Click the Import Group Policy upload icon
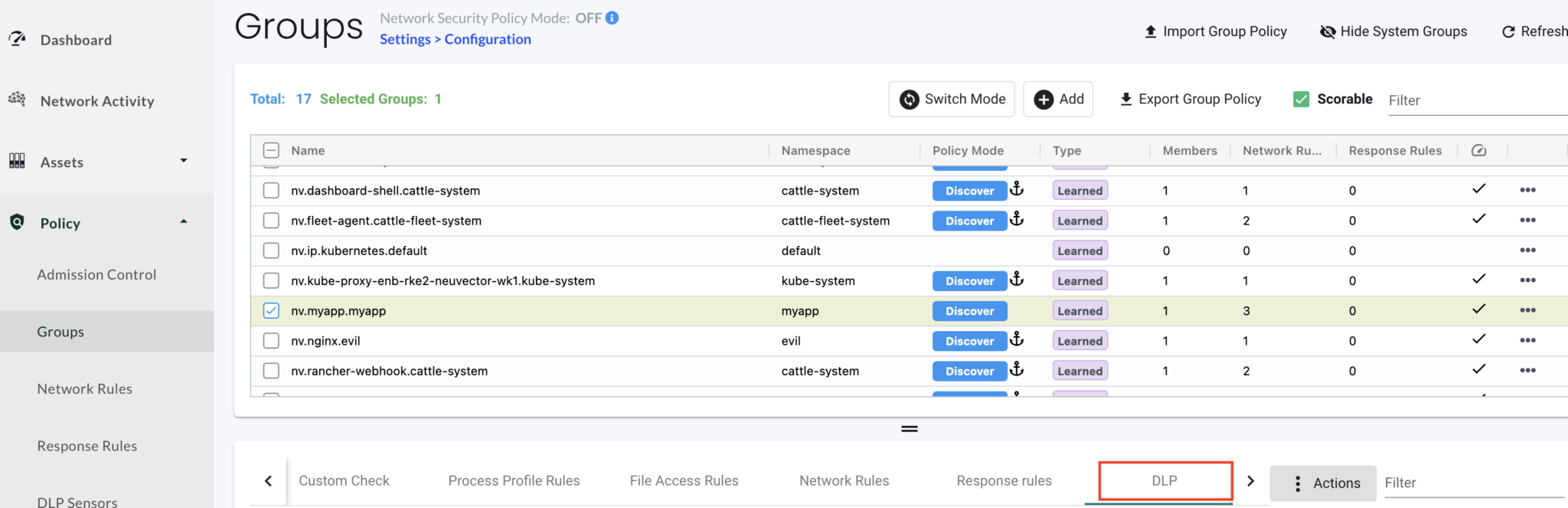 coord(1150,31)
